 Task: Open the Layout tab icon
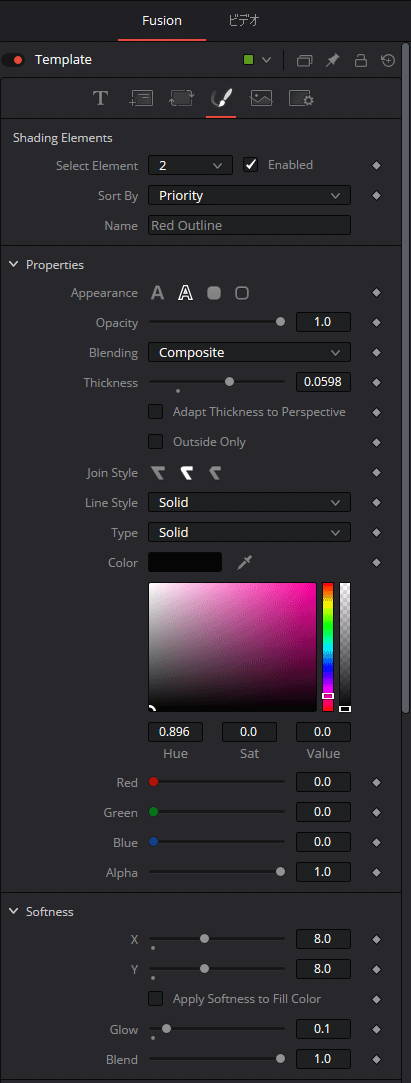(x=141, y=98)
